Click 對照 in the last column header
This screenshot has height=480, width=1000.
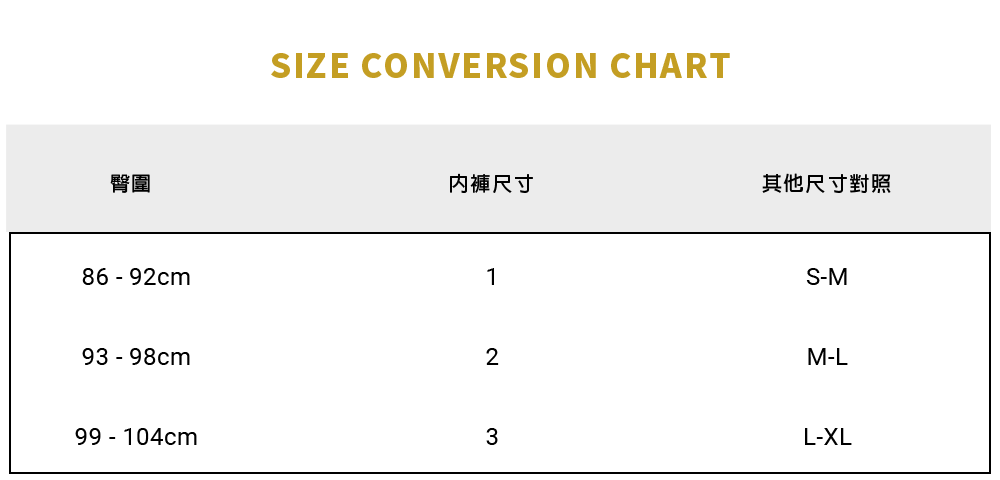click(870, 184)
